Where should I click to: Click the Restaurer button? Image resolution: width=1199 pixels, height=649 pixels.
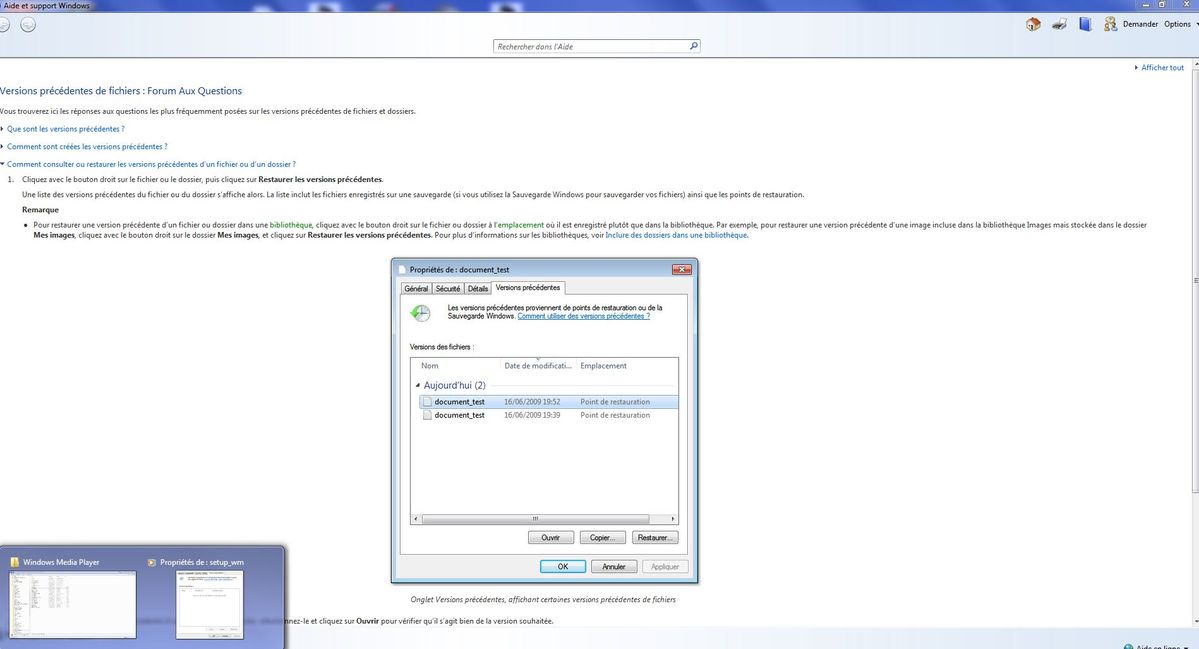(656, 537)
